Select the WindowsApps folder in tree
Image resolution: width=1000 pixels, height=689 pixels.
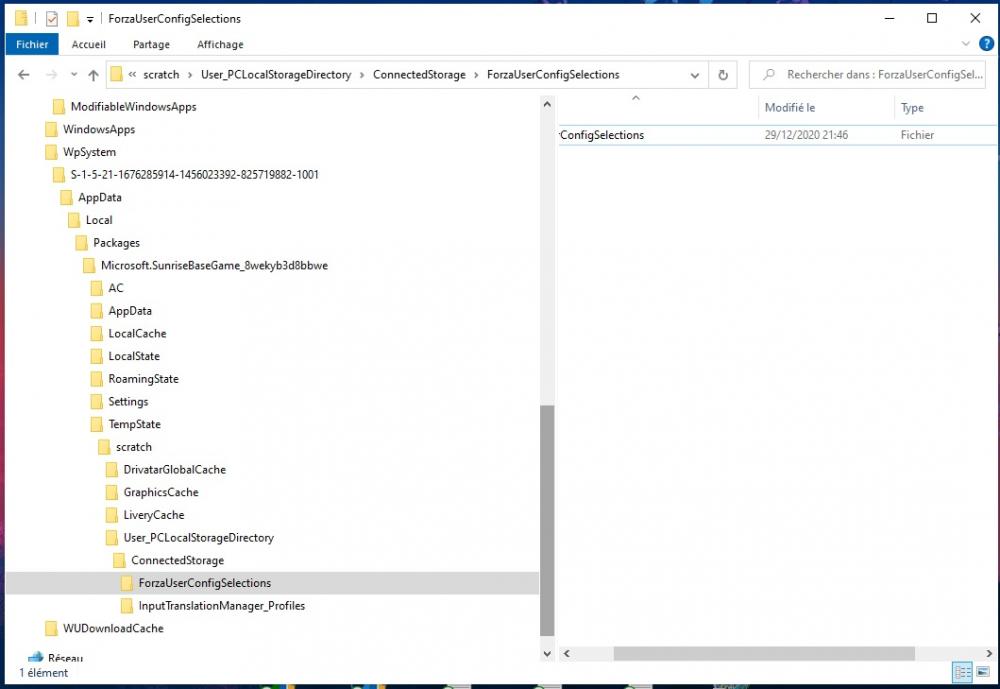point(99,130)
